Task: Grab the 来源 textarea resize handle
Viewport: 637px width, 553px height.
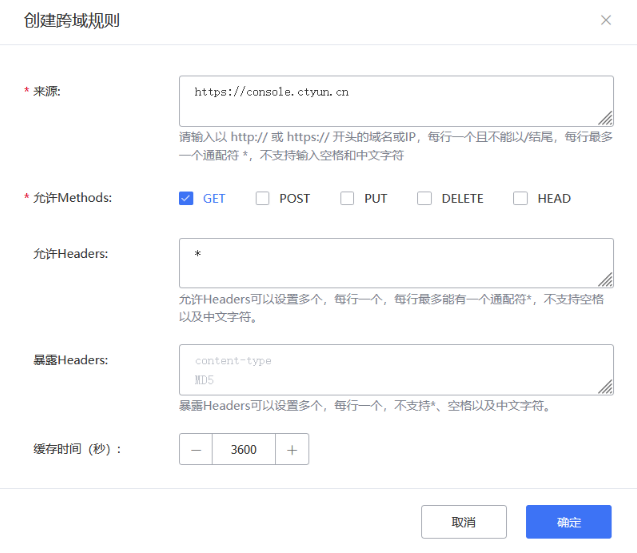Action: pyautogui.click(x=606, y=119)
